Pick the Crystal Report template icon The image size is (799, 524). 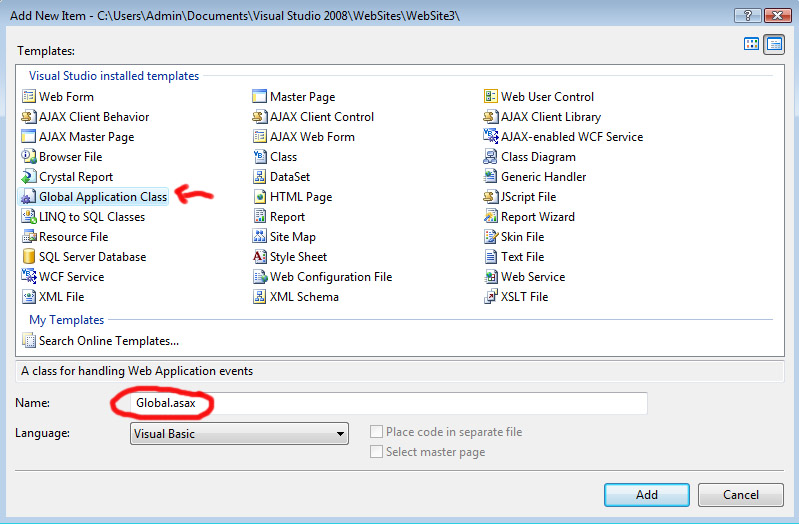(29, 176)
